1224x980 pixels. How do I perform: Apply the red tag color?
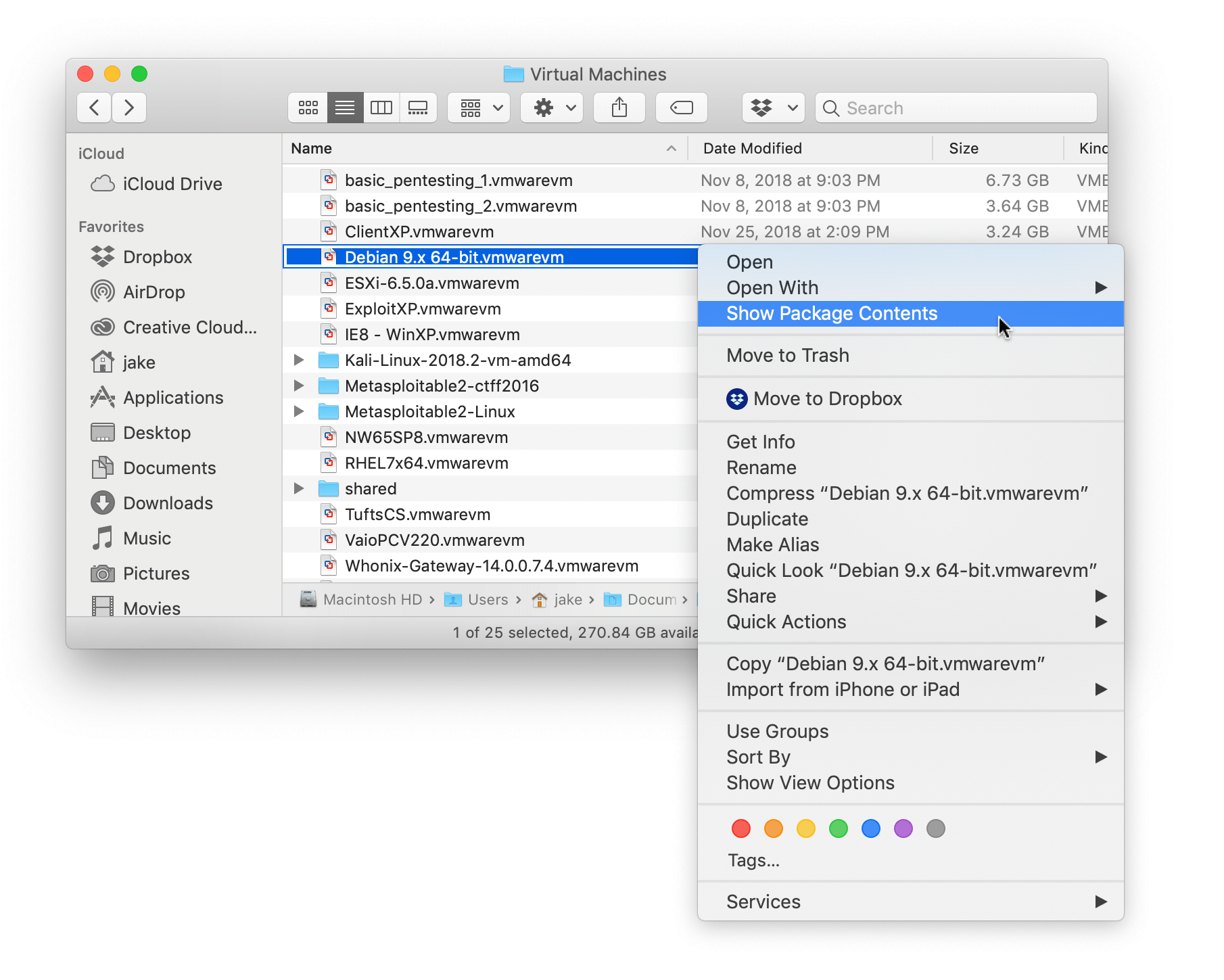coord(740,829)
